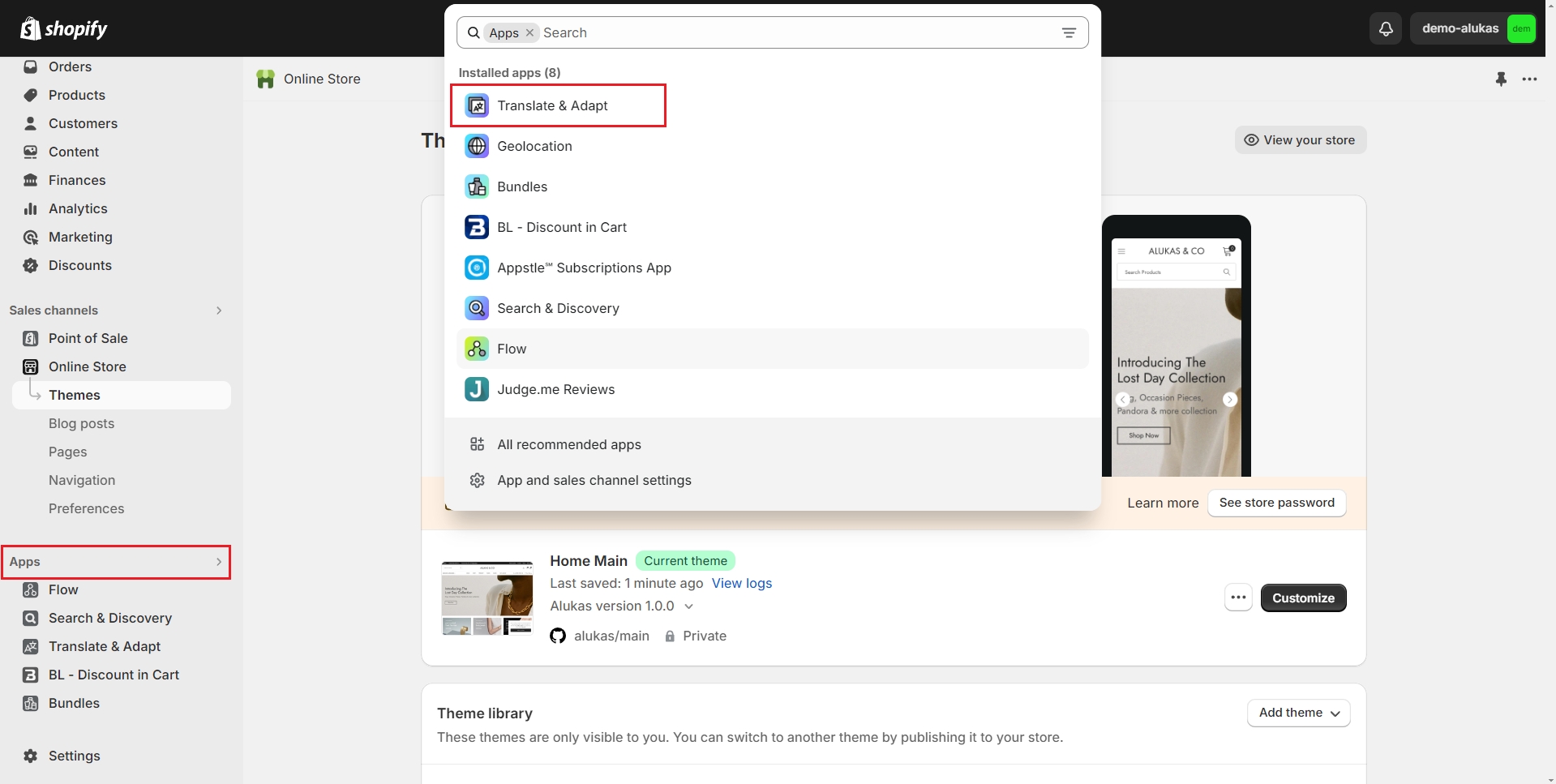Expand the Apps section in sidebar

(218, 562)
